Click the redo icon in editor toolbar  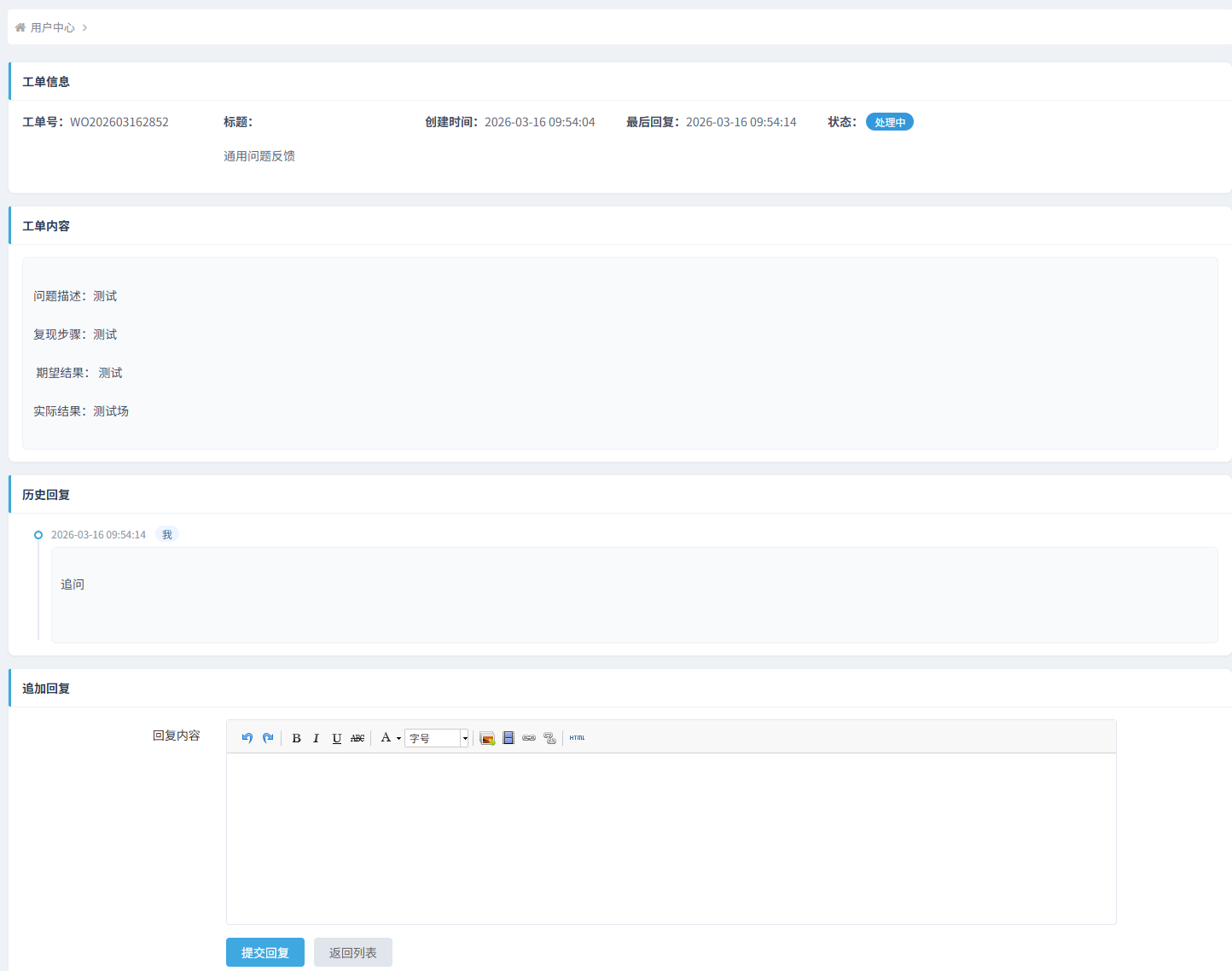pos(268,738)
